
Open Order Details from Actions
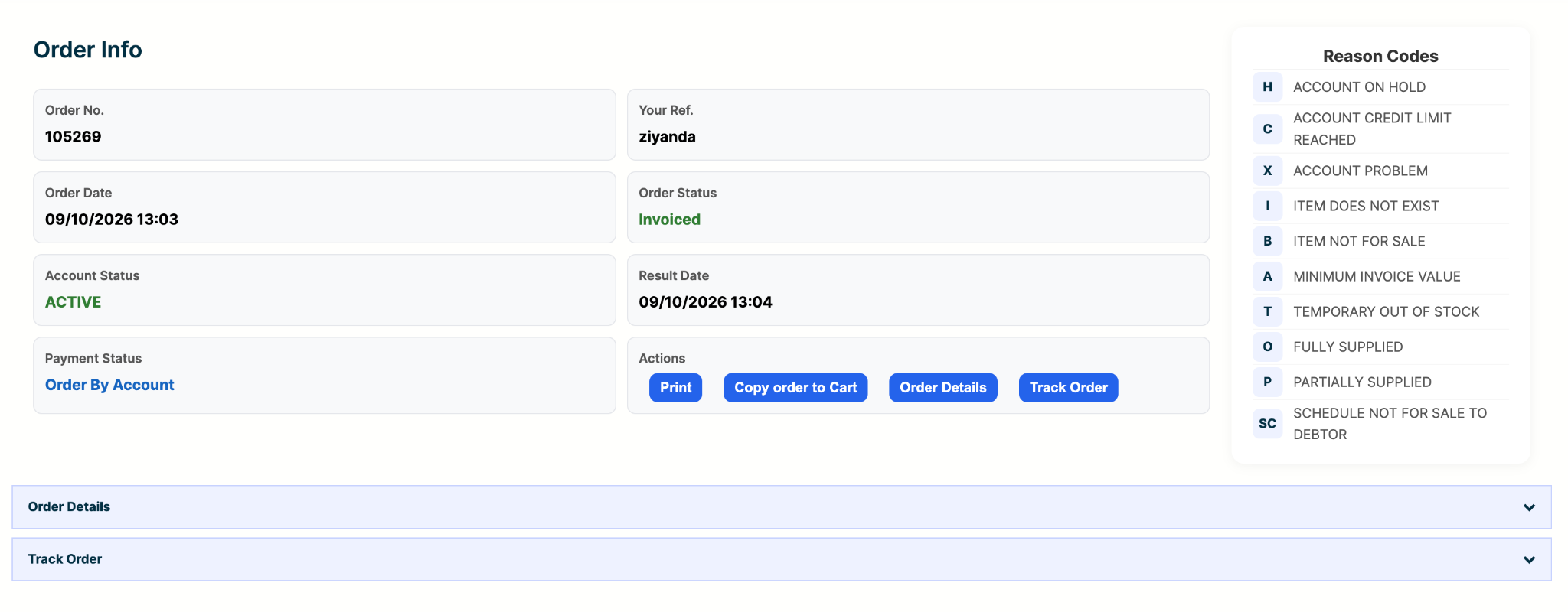pos(943,388)
